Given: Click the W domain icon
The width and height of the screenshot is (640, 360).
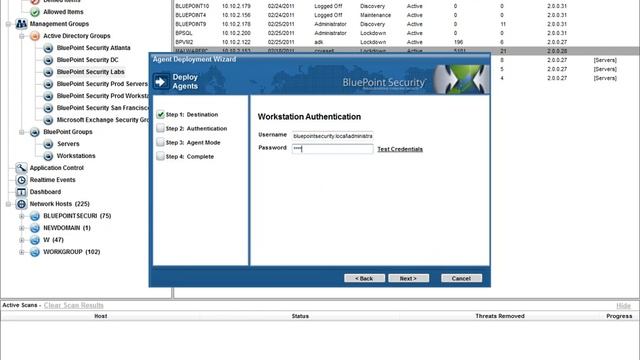Looking at the screenshot, I should 35,240.
